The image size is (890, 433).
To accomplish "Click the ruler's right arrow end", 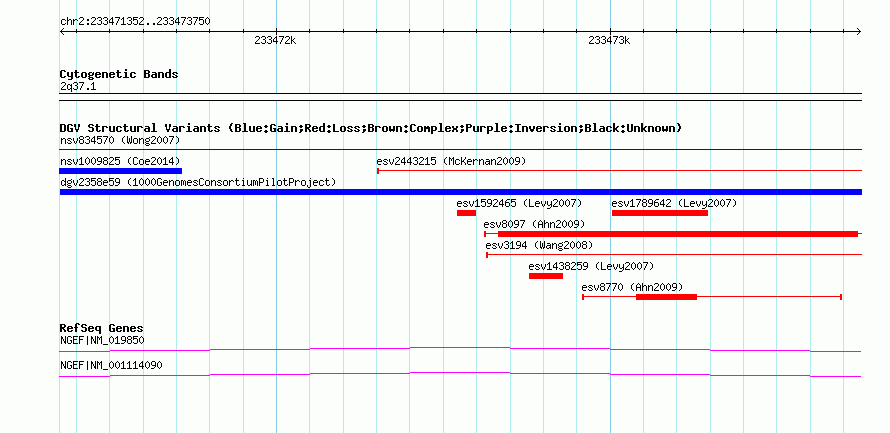I will click(x=859, y=31).
